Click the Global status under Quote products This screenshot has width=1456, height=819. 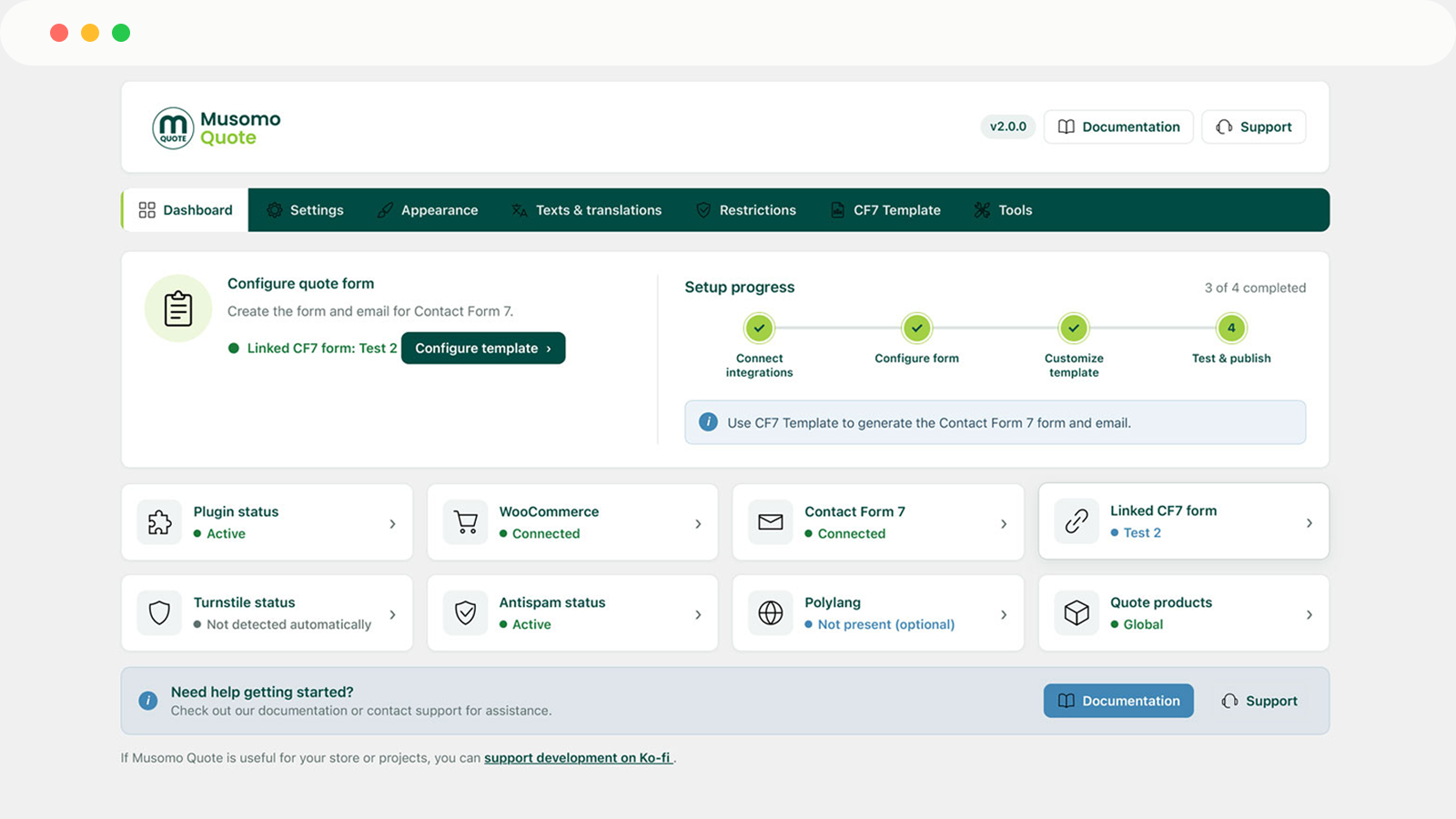coord(1143,624)
